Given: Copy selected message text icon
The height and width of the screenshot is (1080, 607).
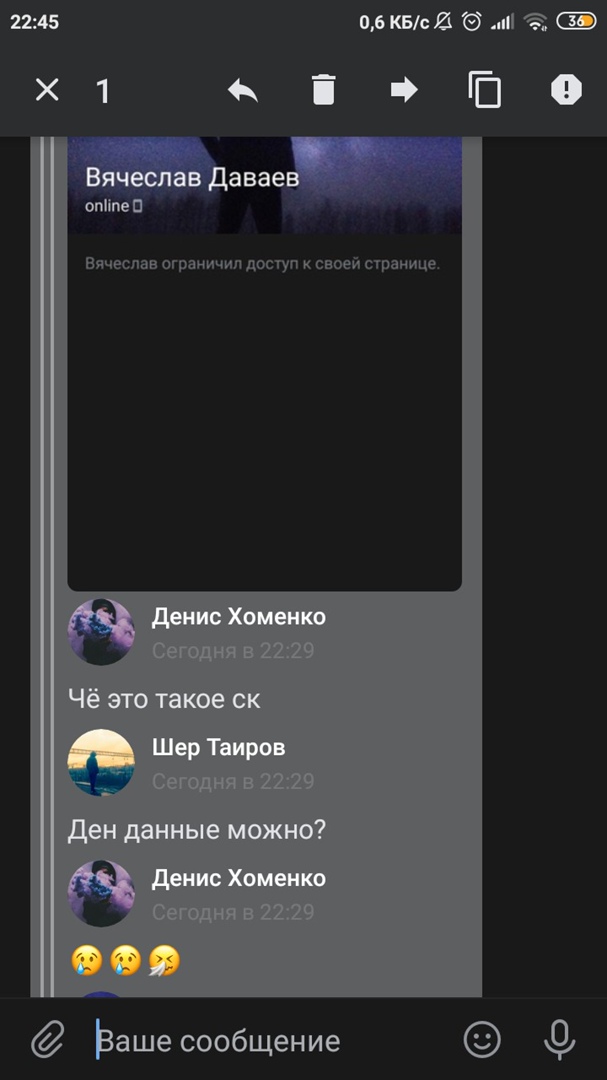Looking at the screenshot, I should click(x=485, y=90).
